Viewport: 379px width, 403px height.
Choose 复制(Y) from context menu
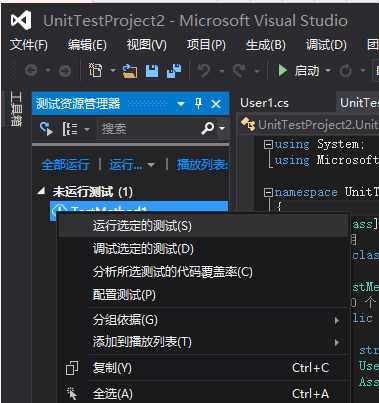pos(203,368)
